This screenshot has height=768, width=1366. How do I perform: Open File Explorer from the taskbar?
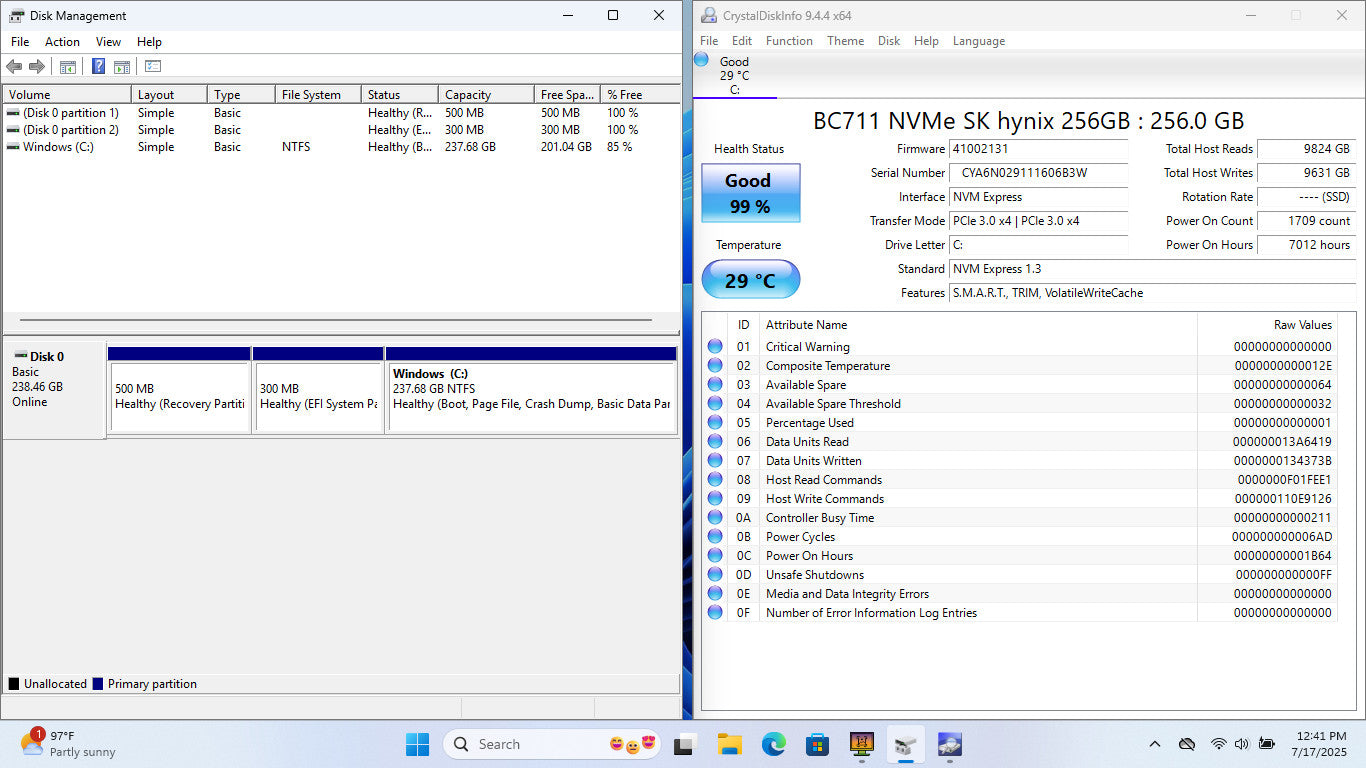tap(729, 744)
